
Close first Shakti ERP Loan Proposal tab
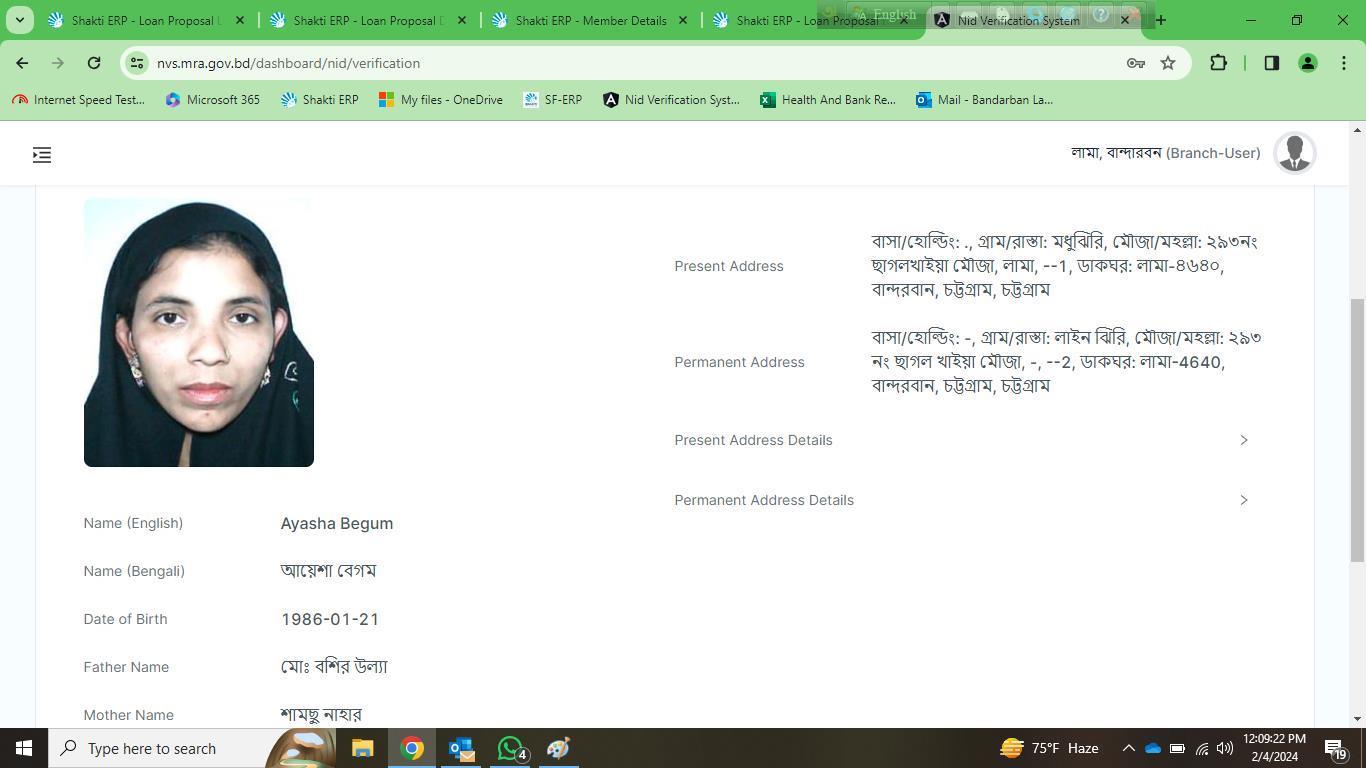click(239, 20)
